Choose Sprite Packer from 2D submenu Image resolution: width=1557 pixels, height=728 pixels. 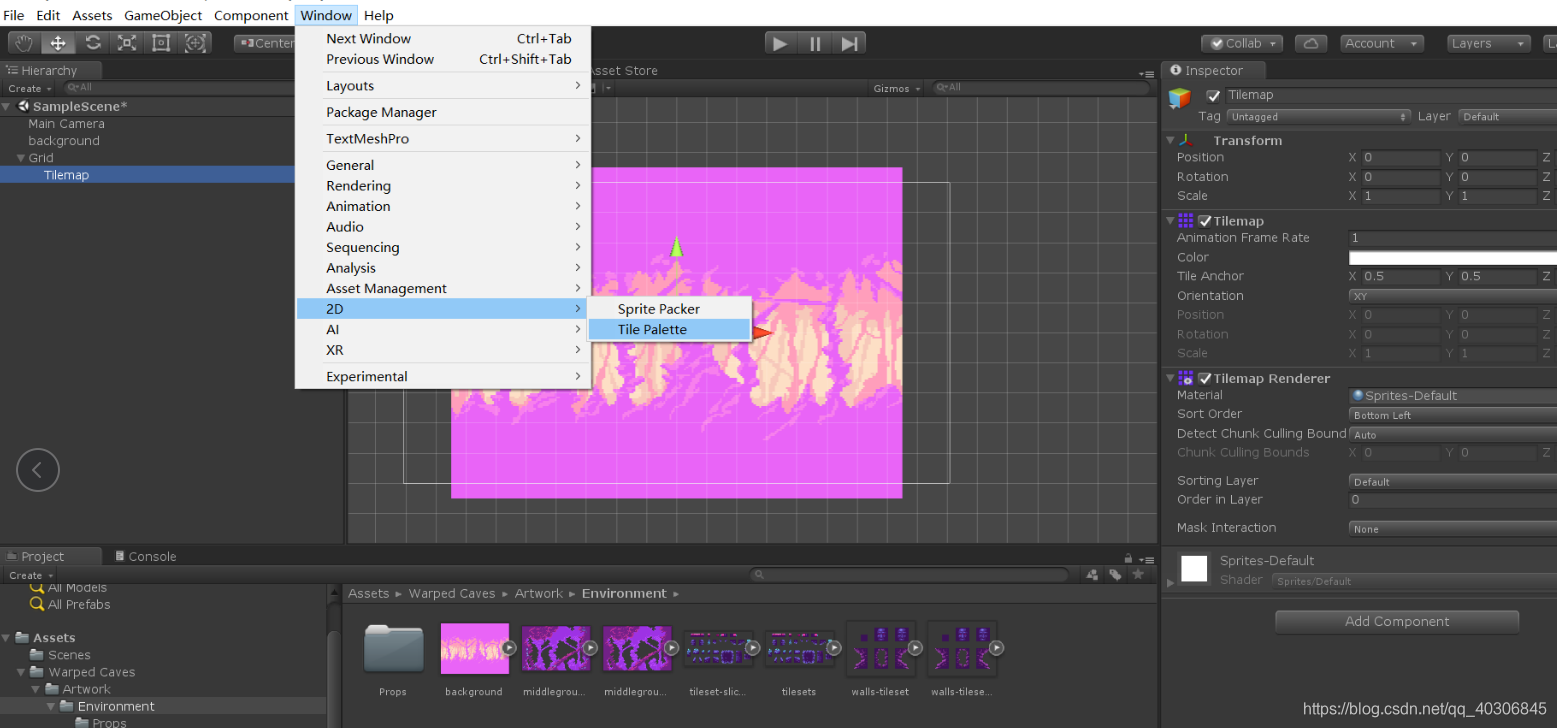(x=669, y=309)
